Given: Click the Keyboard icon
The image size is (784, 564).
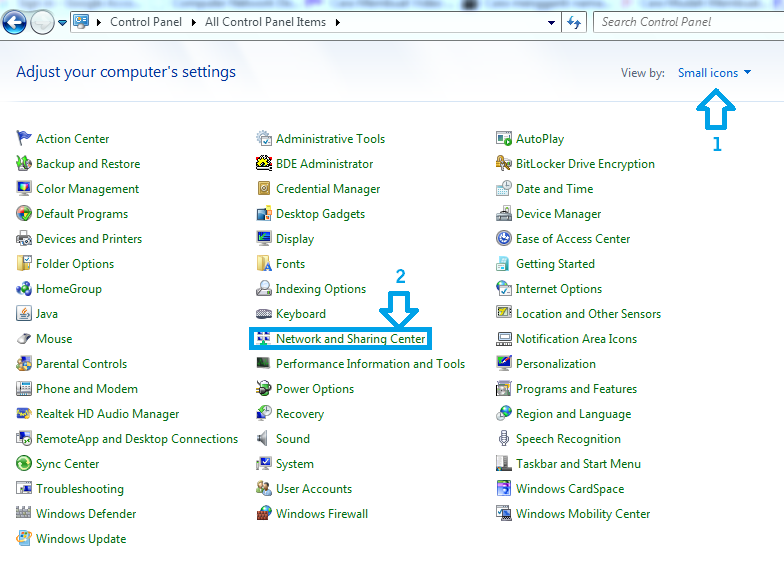Looking at the screenshot, I should coord(264,314).
